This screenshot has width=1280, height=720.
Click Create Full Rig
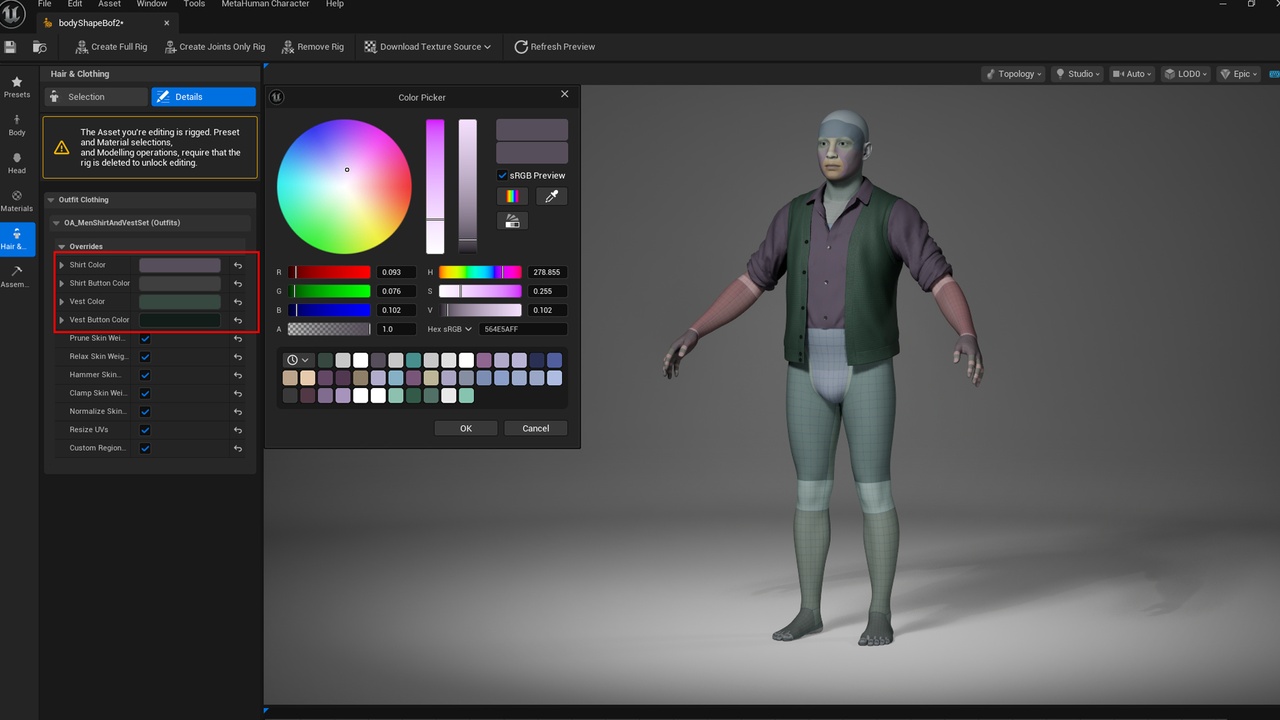click(x=111, y=47)
